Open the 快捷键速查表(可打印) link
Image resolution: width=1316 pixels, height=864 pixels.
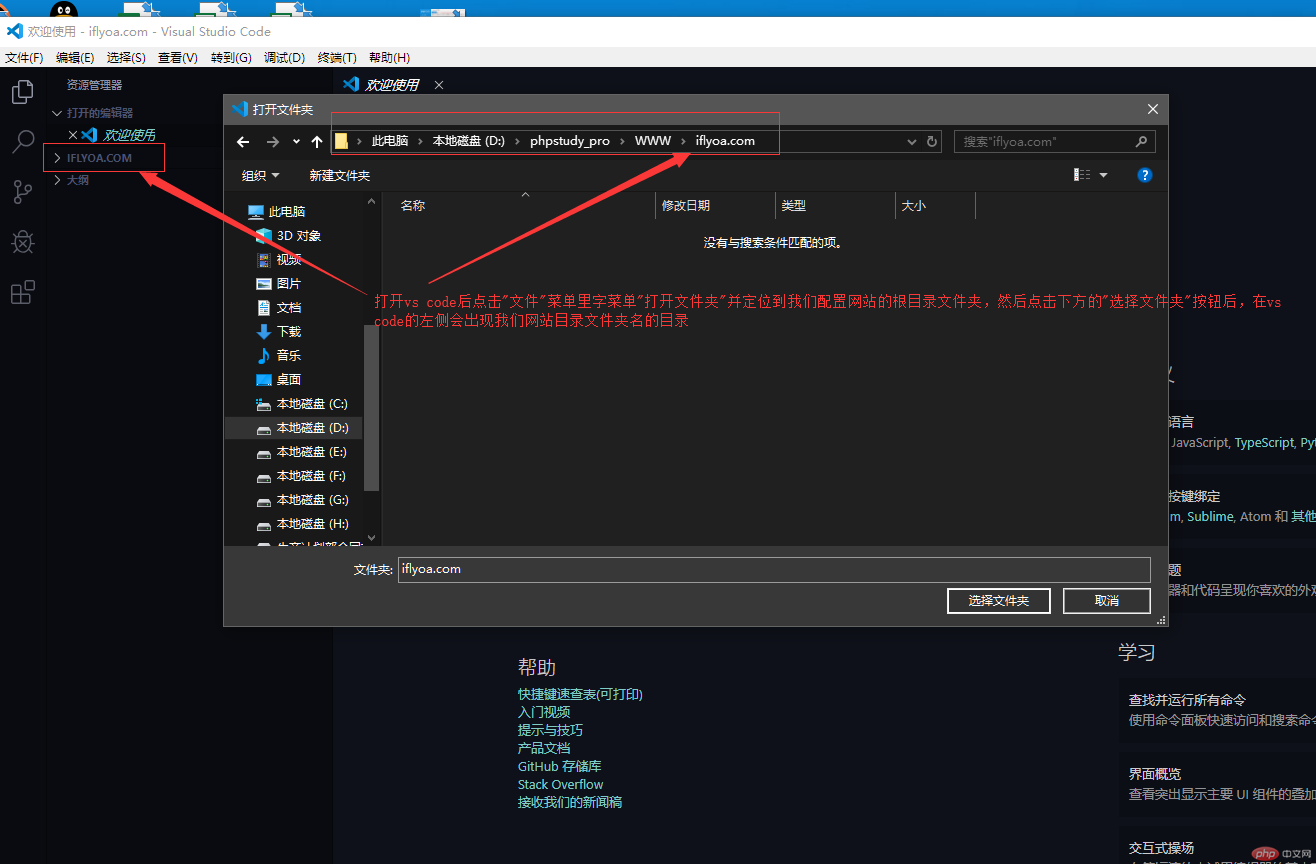(580, 694)
